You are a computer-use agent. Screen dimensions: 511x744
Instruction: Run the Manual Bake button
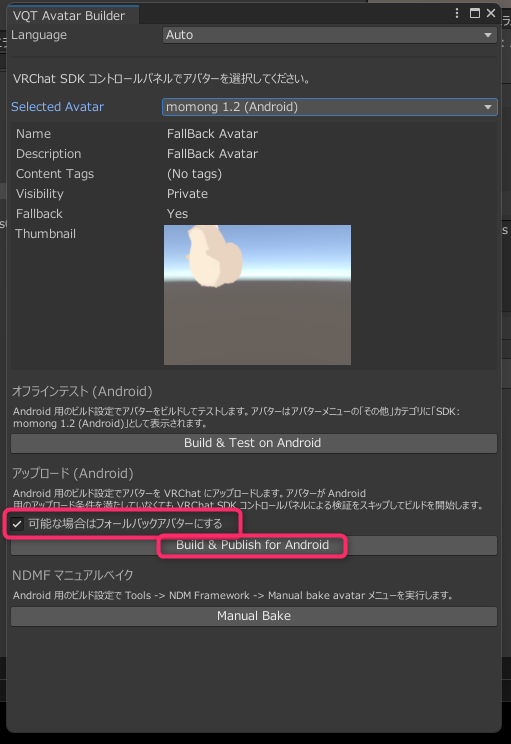pos(254,616)
